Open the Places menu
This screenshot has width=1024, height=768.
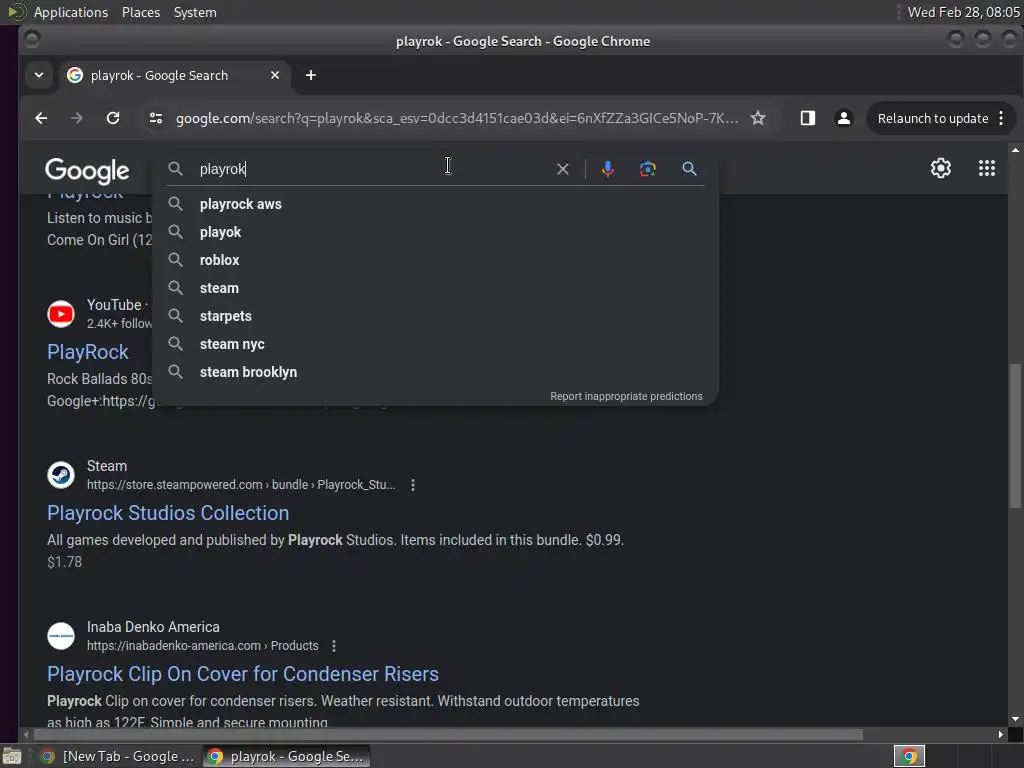140,12
